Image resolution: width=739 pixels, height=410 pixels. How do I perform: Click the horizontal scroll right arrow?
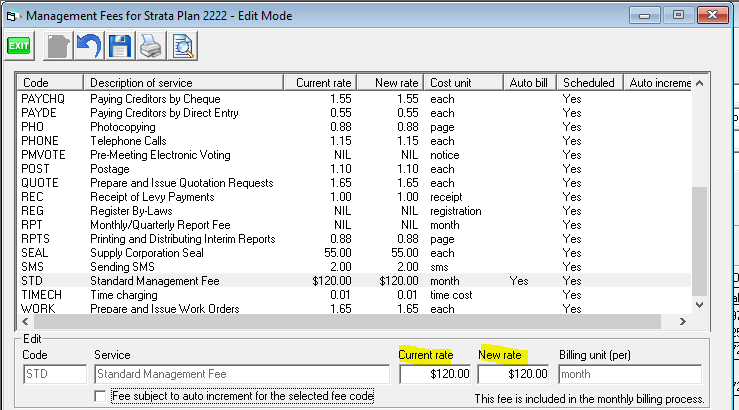tap(682, 321)
